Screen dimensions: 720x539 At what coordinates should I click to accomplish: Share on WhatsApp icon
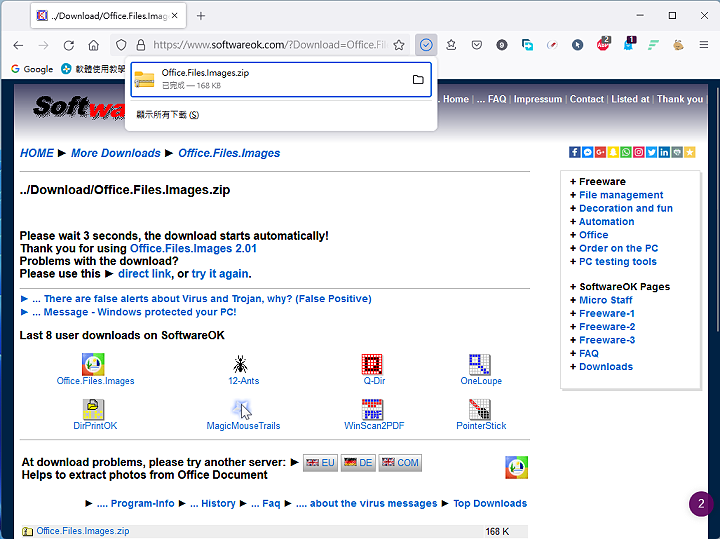pyautogui.click(x=626, y=152)
